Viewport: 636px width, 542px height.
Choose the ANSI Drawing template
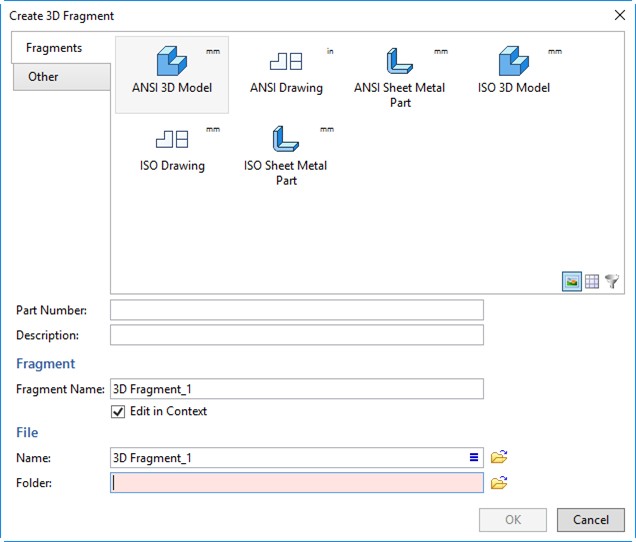pyautogui.click(x=286, y=72)
